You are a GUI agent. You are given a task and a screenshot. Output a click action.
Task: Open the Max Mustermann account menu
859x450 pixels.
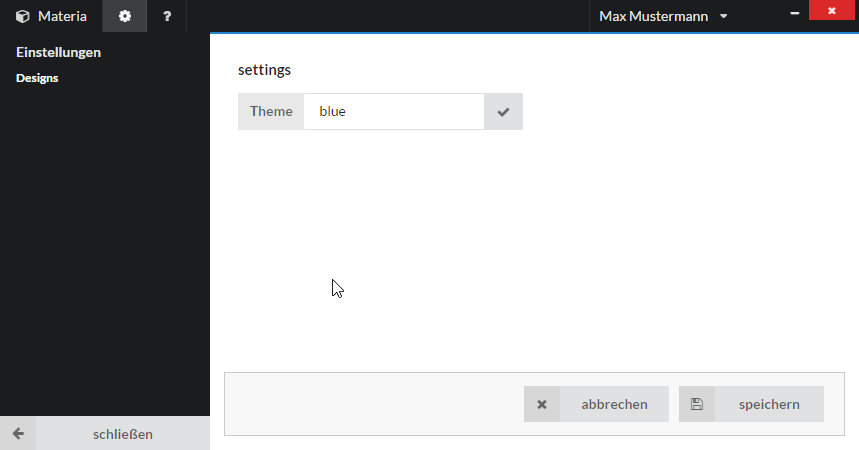[x=663, y=16]
